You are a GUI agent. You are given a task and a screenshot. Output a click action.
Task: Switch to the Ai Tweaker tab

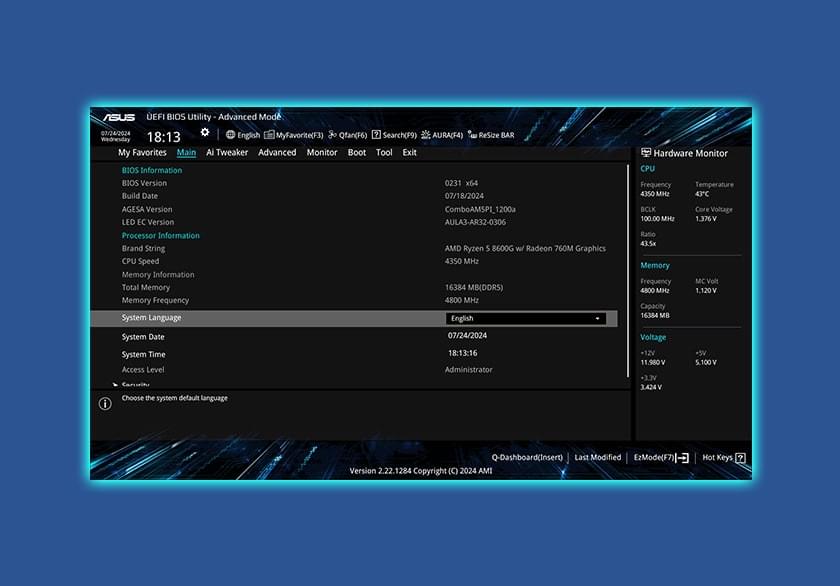tap(227, 152)
